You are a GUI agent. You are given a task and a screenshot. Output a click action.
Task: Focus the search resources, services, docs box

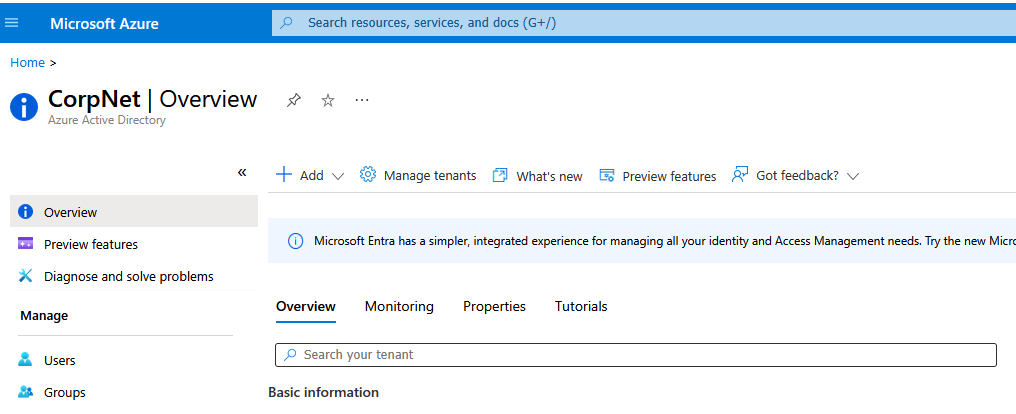[x=643, y=23]
